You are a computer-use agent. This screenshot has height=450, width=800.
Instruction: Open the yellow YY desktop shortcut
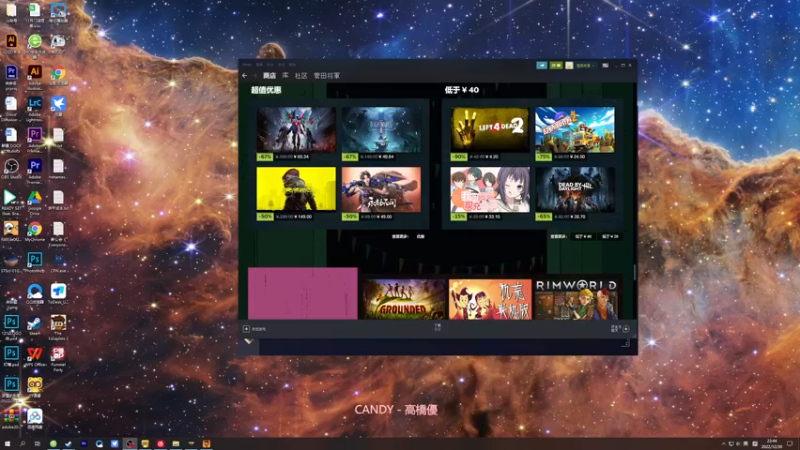coord(35,387)
